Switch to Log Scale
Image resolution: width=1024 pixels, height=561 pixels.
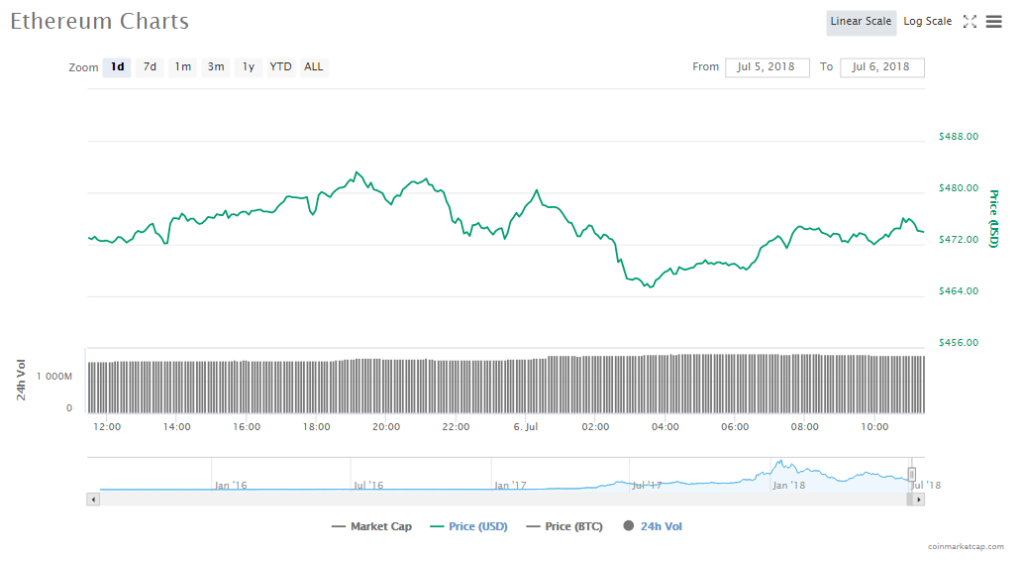click(927, 22)
